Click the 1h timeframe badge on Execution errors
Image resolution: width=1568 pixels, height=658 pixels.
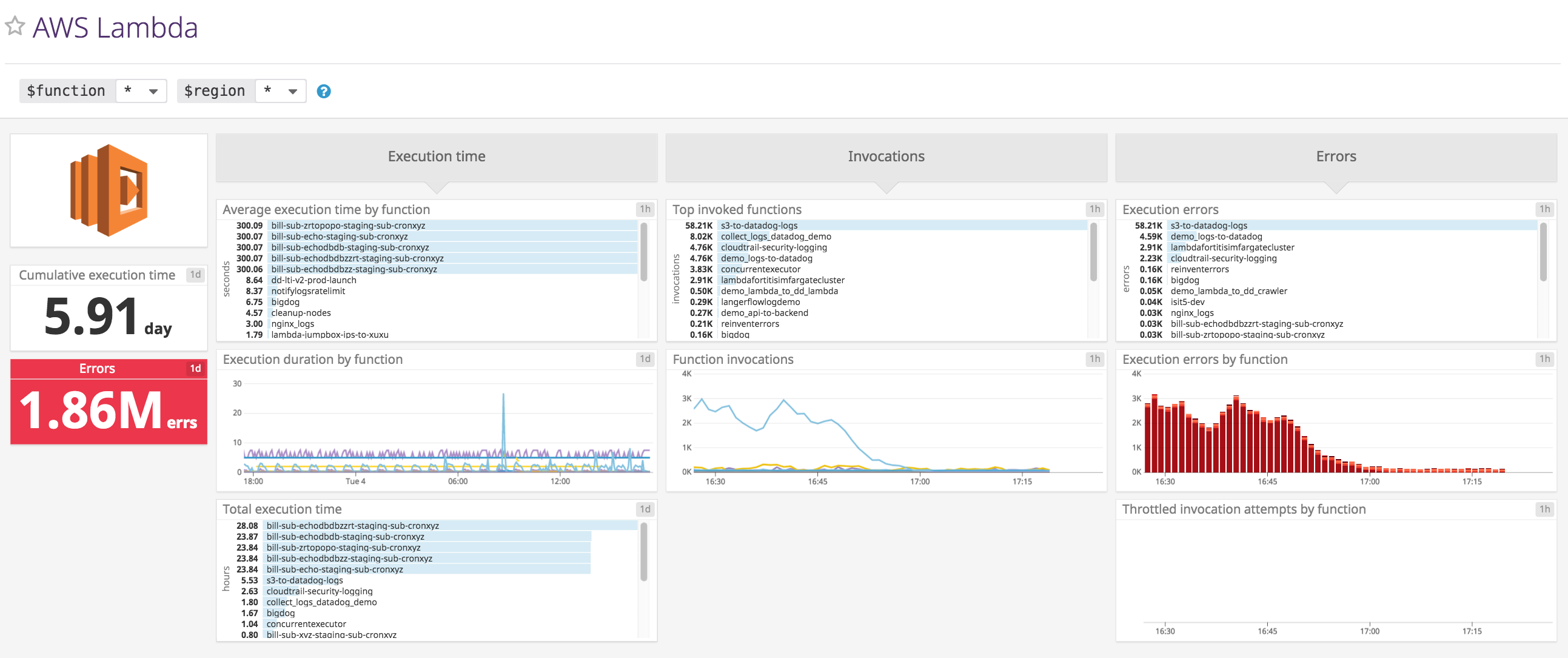pyautogui.click(x=1544, y=209)
